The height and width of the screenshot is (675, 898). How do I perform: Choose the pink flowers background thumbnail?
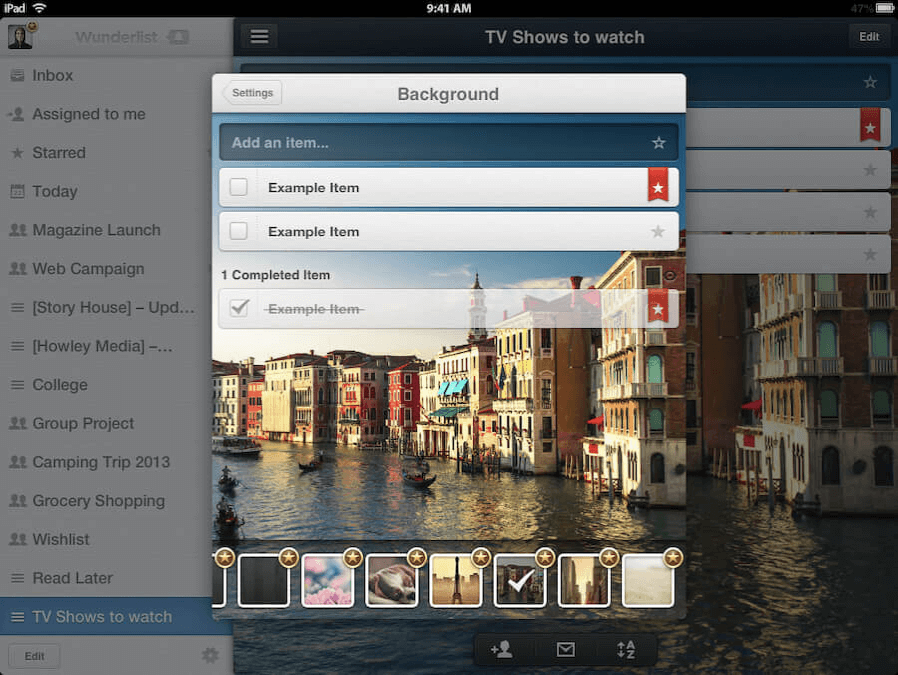328,581
